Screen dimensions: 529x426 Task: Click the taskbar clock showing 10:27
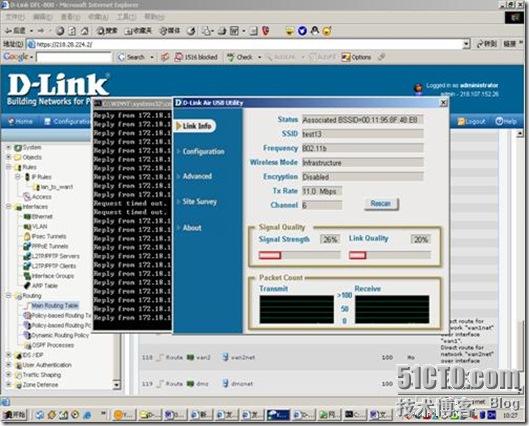point(510,416)
